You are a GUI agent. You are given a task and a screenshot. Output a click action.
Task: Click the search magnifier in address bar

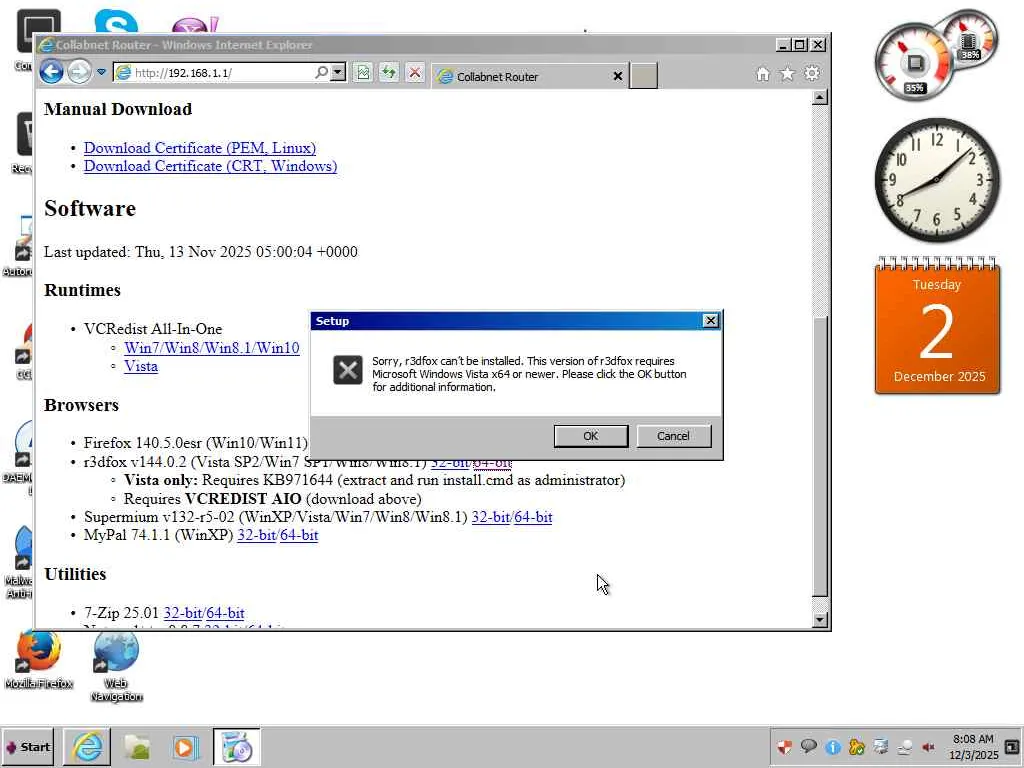click(x=321, y=72)
